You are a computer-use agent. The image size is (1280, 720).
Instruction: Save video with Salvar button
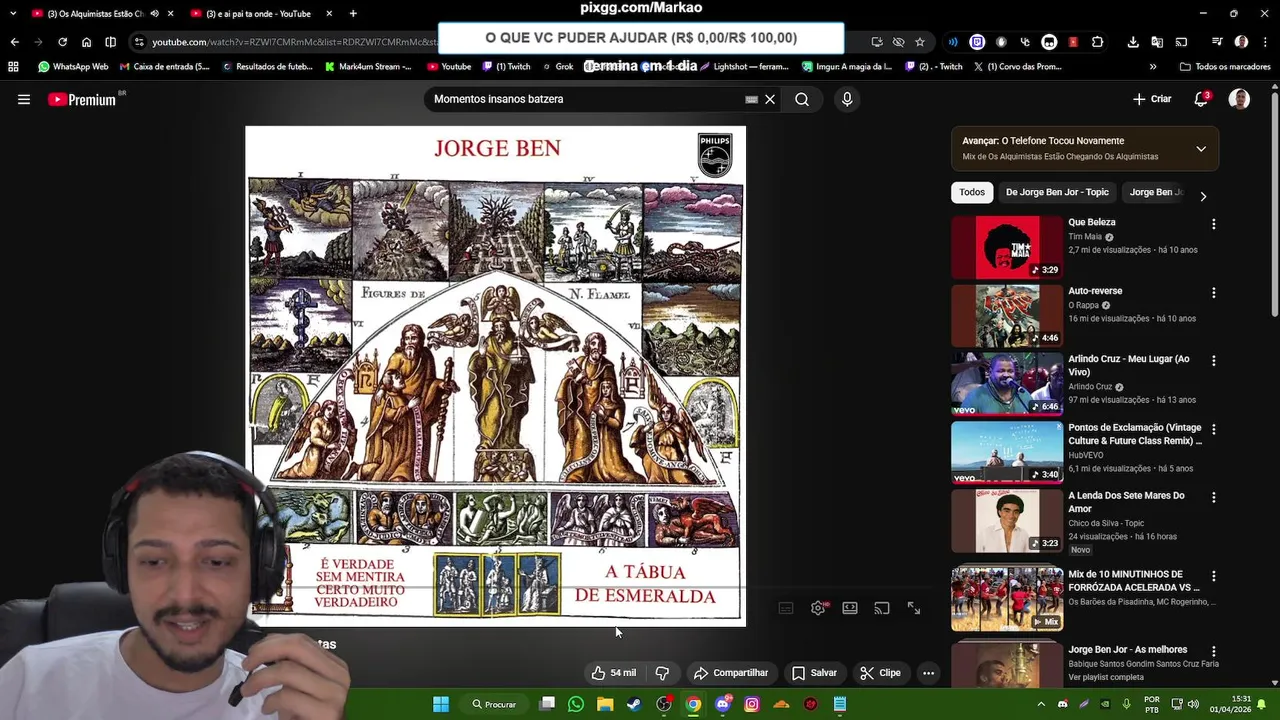point(814,673)
